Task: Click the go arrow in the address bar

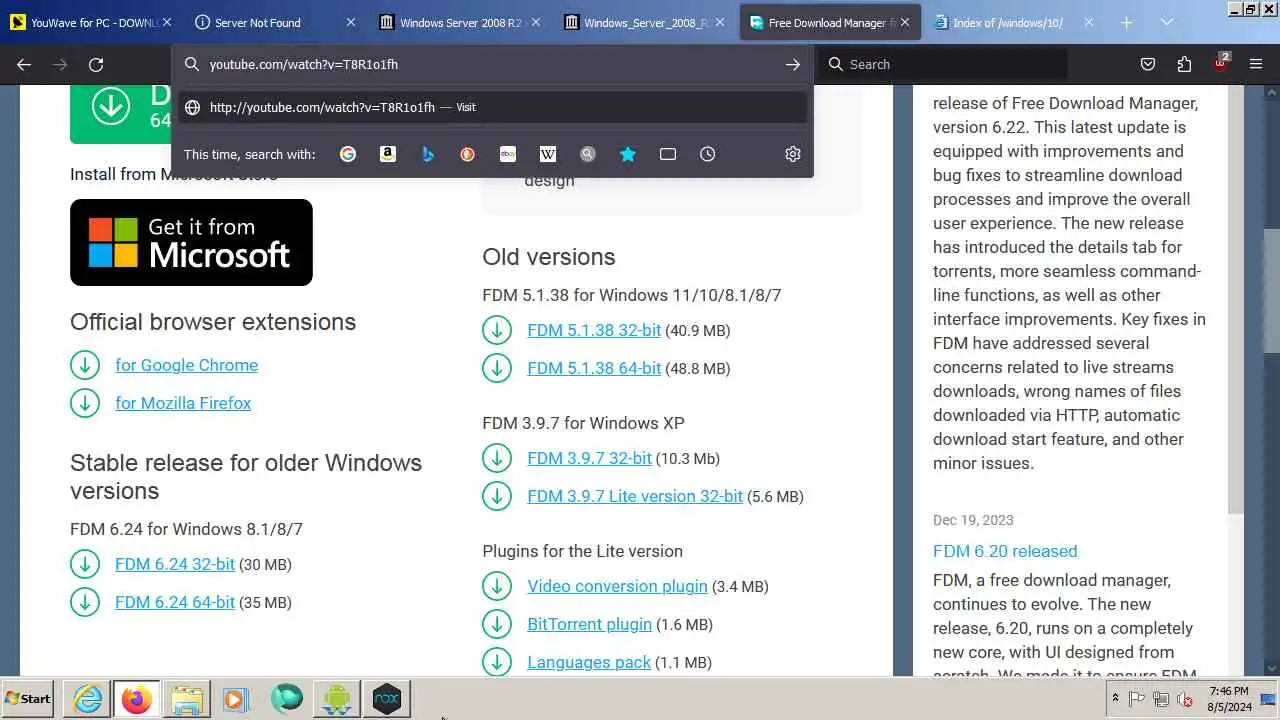Action: (792, 64)
